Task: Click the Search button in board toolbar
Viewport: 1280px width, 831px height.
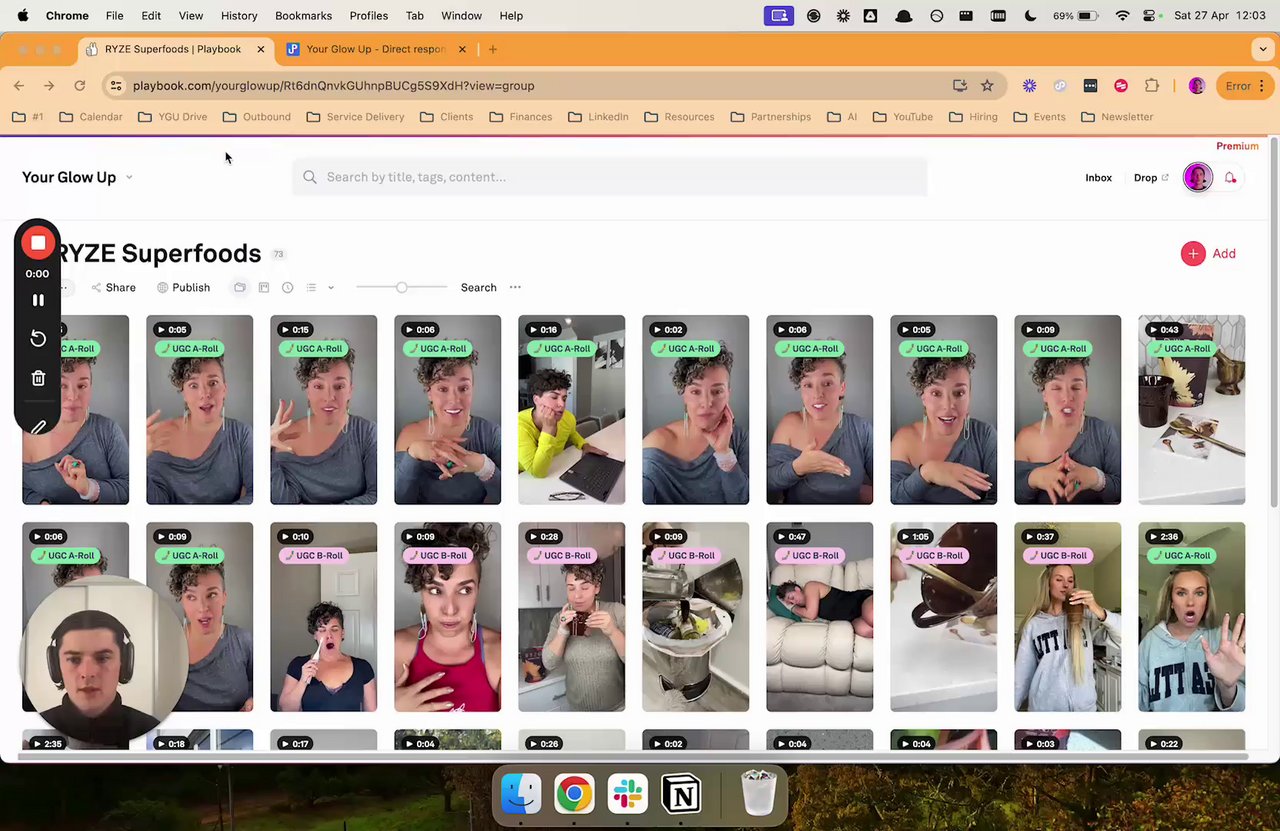Action: 478,287
